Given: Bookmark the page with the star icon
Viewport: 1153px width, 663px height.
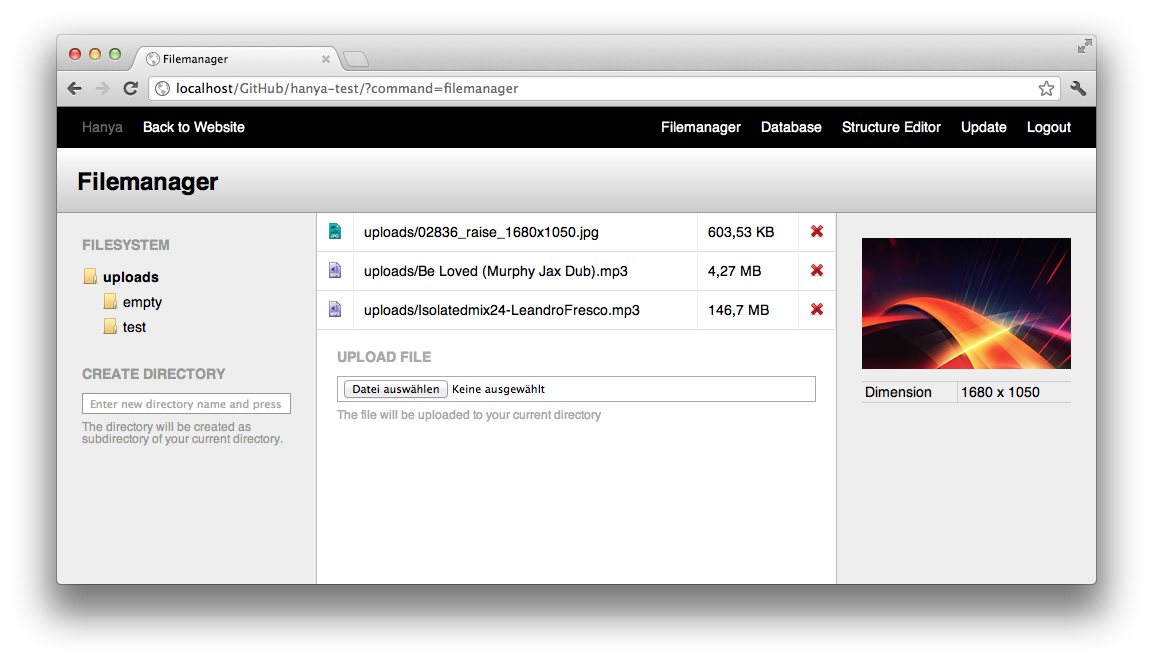Looking at the screenshot, I should click(1046, 88).
